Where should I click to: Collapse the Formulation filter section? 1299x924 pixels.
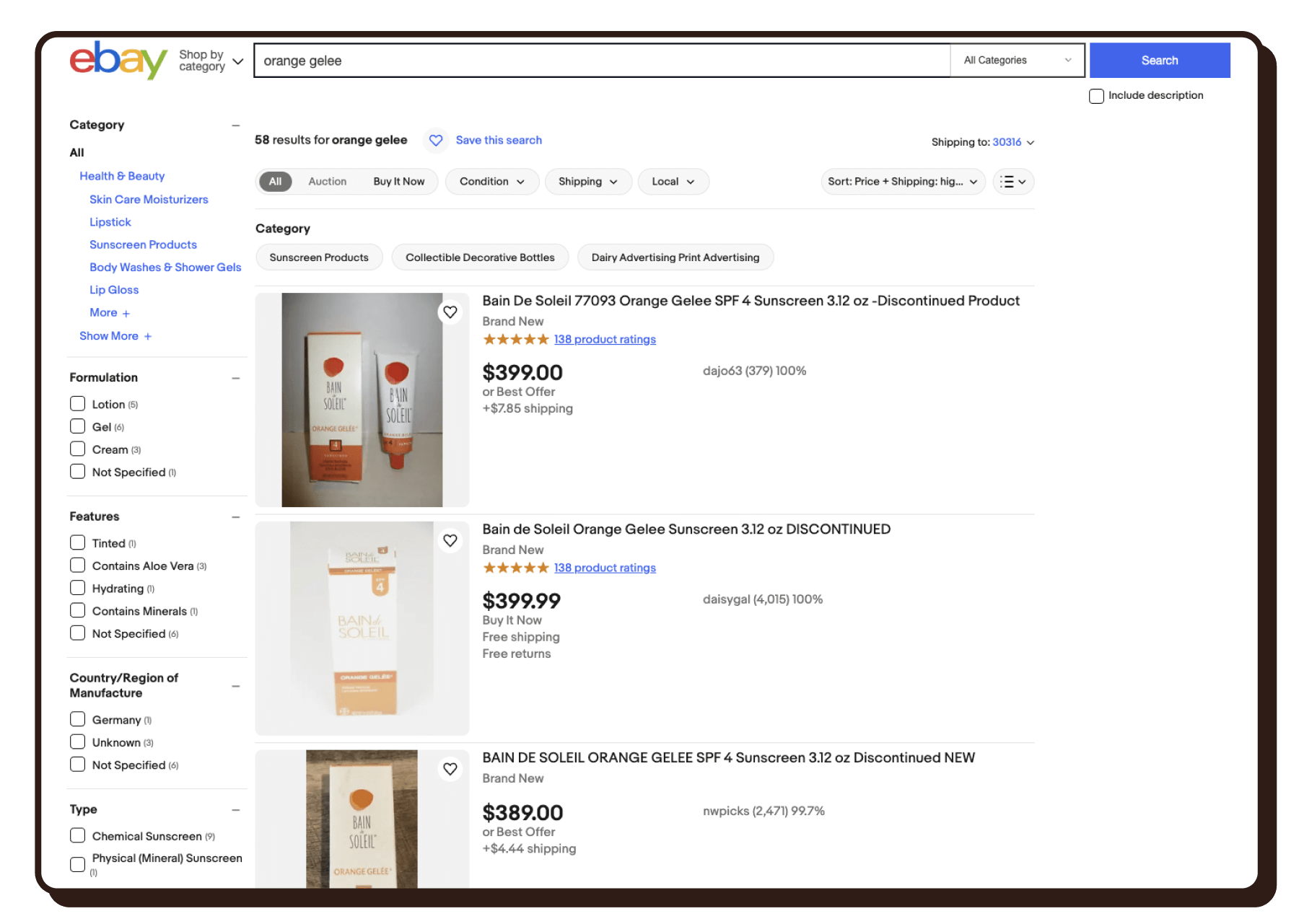point(235,377)
